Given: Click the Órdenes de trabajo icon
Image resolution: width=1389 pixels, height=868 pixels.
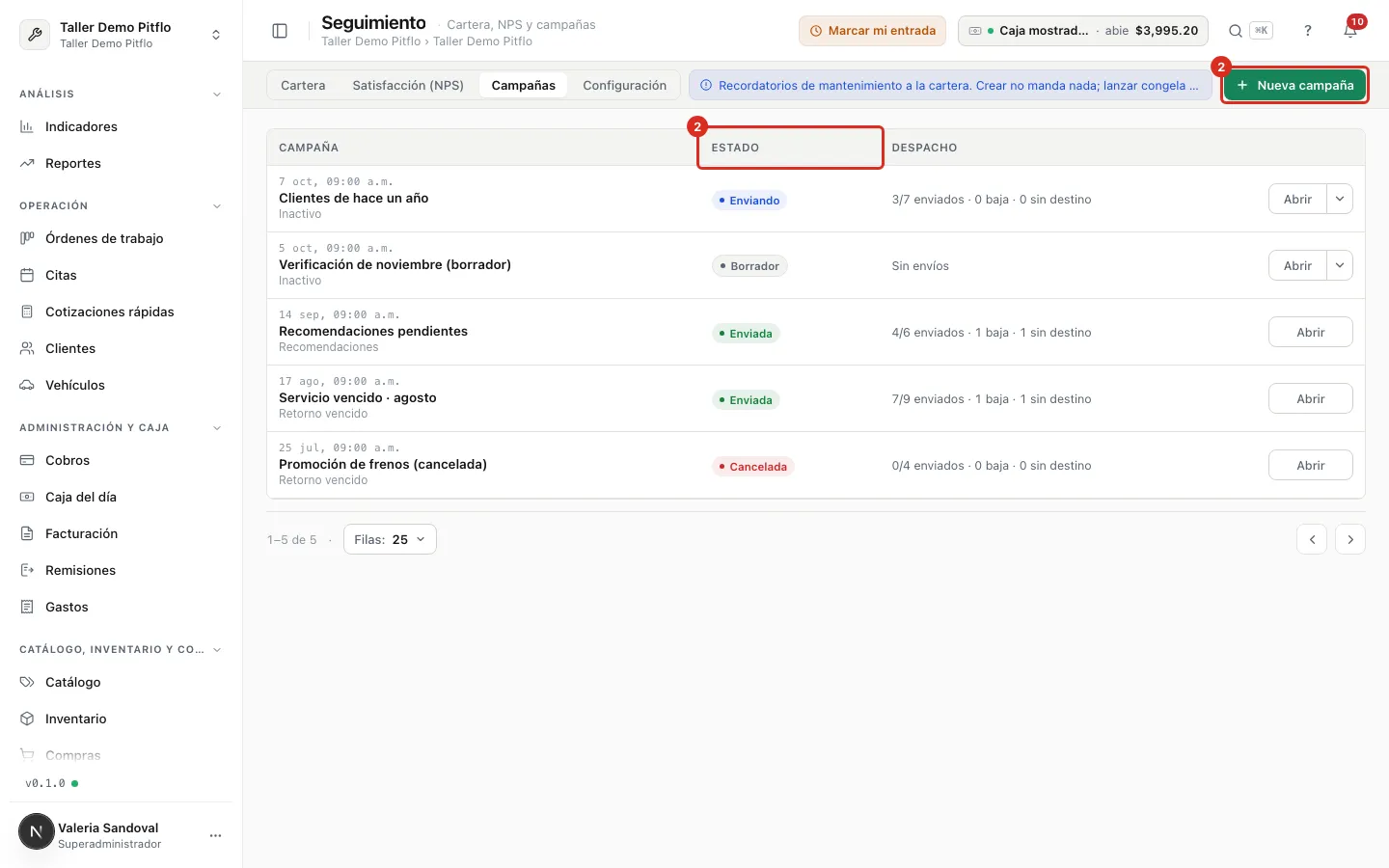Looking at the screenshot, I should pyautogui.click(x=27, y=238).
